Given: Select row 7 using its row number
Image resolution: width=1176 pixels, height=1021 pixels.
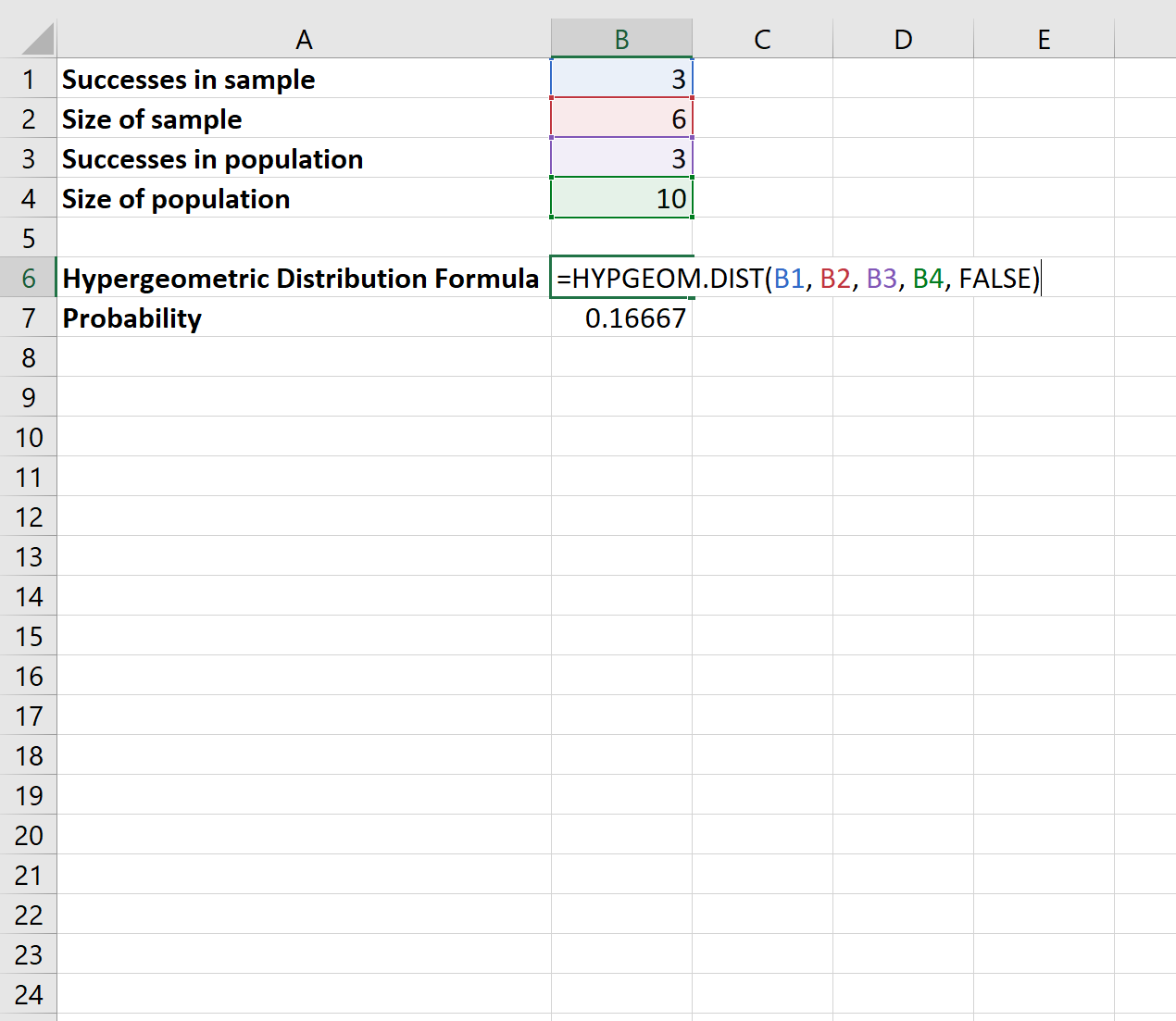Looking at the screenshot, I should [29, 317].
